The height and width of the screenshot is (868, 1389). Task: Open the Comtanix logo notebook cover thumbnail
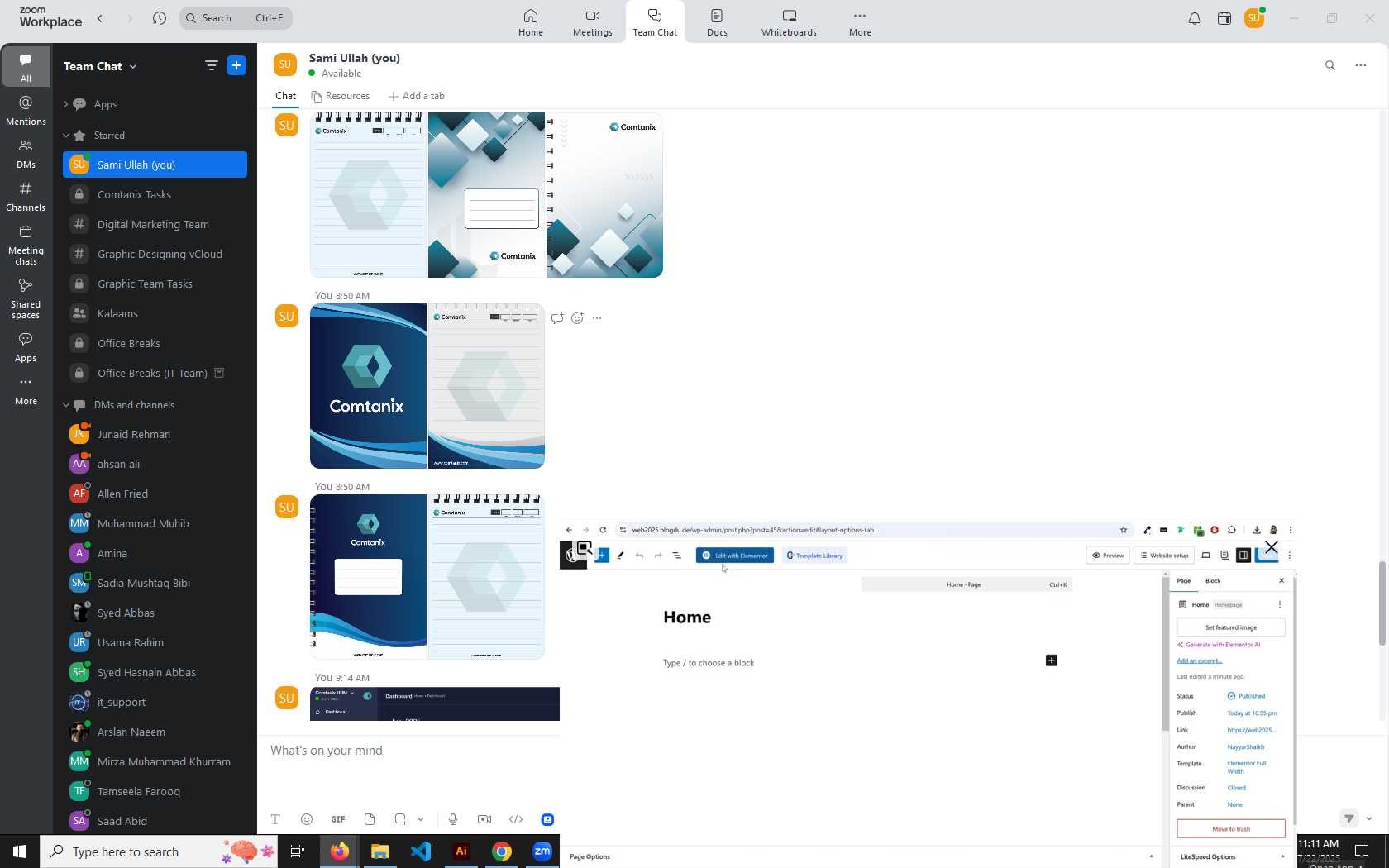click(368, 386)
